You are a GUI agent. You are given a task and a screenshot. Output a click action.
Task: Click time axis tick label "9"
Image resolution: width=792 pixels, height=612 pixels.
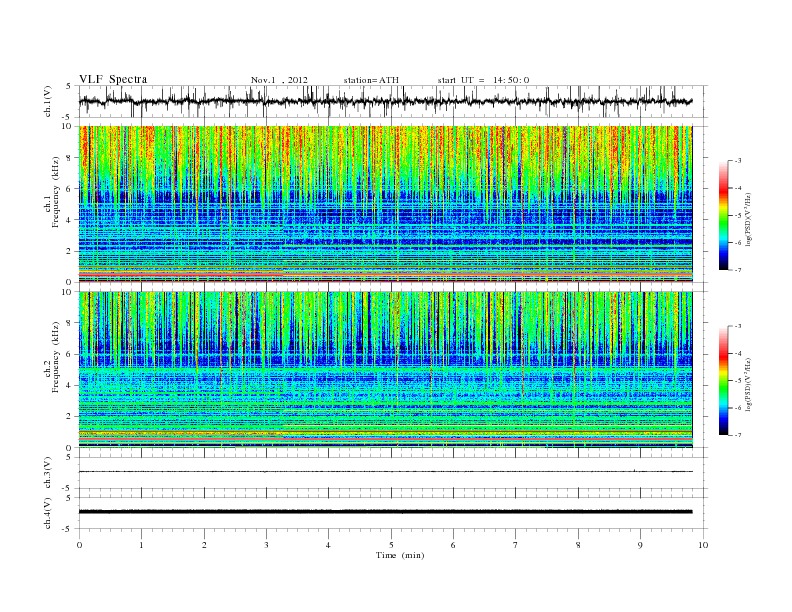(x=640, y=545)
